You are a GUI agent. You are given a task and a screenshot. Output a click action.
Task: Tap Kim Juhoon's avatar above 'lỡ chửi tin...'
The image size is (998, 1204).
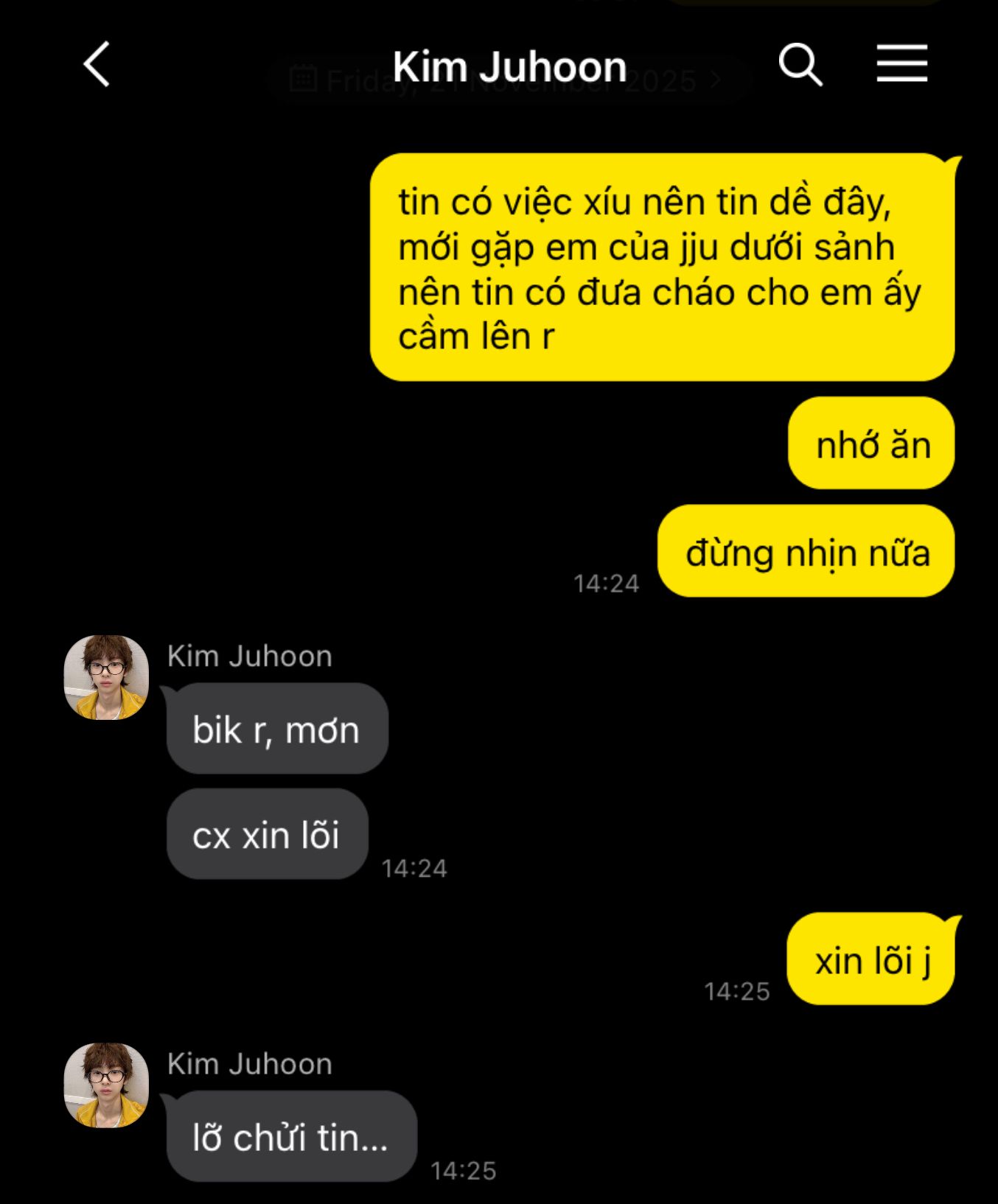[106, 1085]
